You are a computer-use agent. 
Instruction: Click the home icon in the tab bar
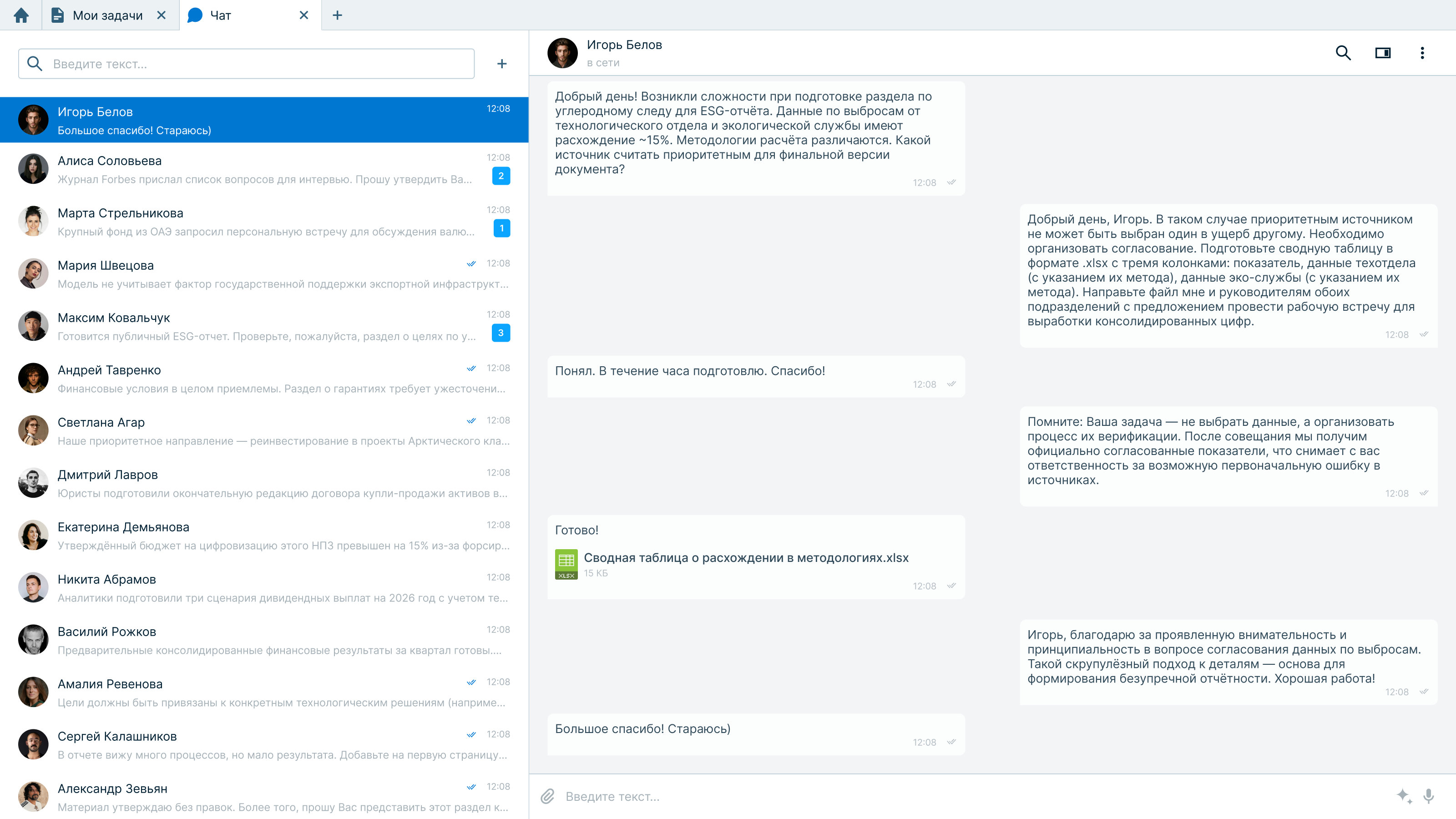[x=22, y=15]
